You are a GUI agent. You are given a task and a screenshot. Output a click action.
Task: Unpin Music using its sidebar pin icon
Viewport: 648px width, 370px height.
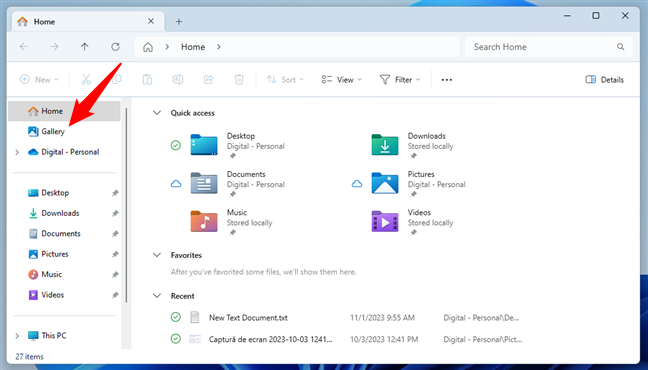(x=115, y=275)
